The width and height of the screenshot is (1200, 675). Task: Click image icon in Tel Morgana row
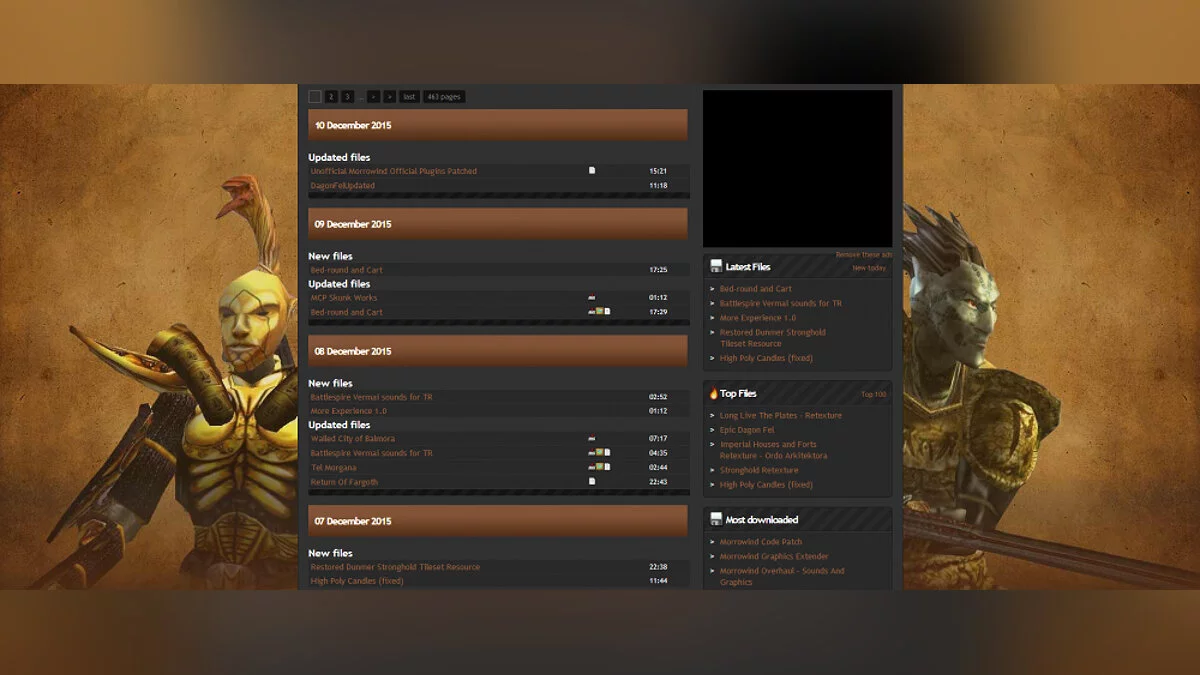[x=600, y=467]
